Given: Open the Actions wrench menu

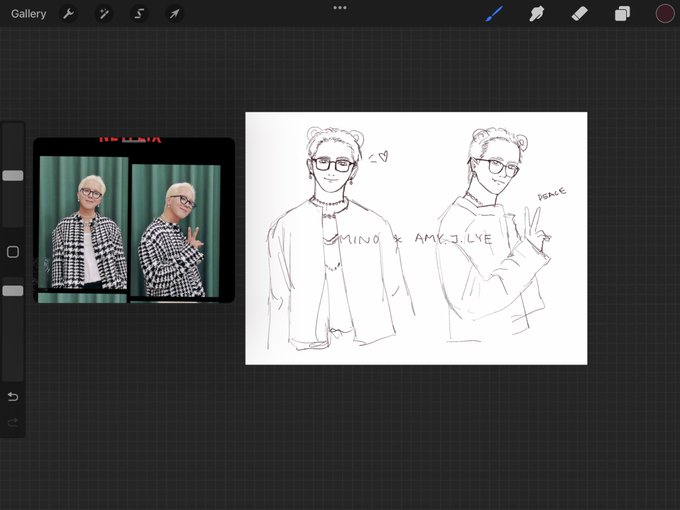Looking at the screenshot, I should (x=68, y=14).
